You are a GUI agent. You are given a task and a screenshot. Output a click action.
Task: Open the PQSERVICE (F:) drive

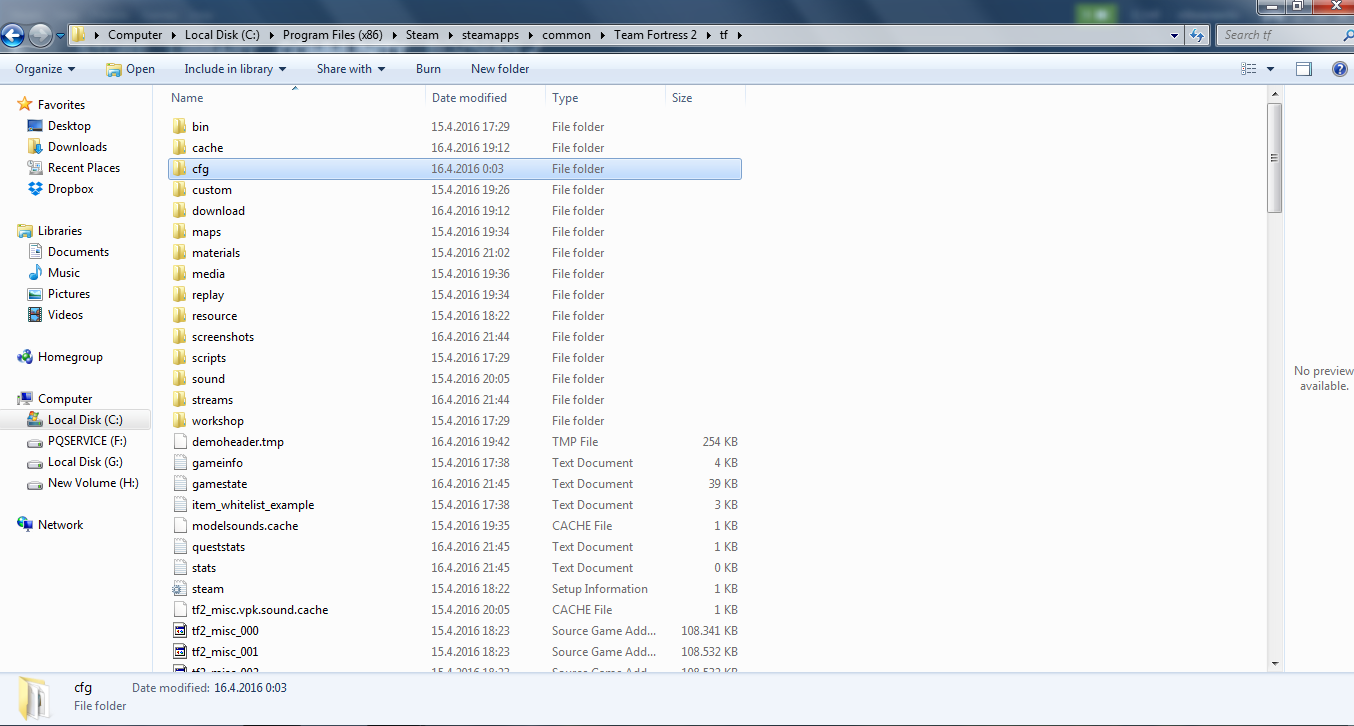tap(87, 441)
